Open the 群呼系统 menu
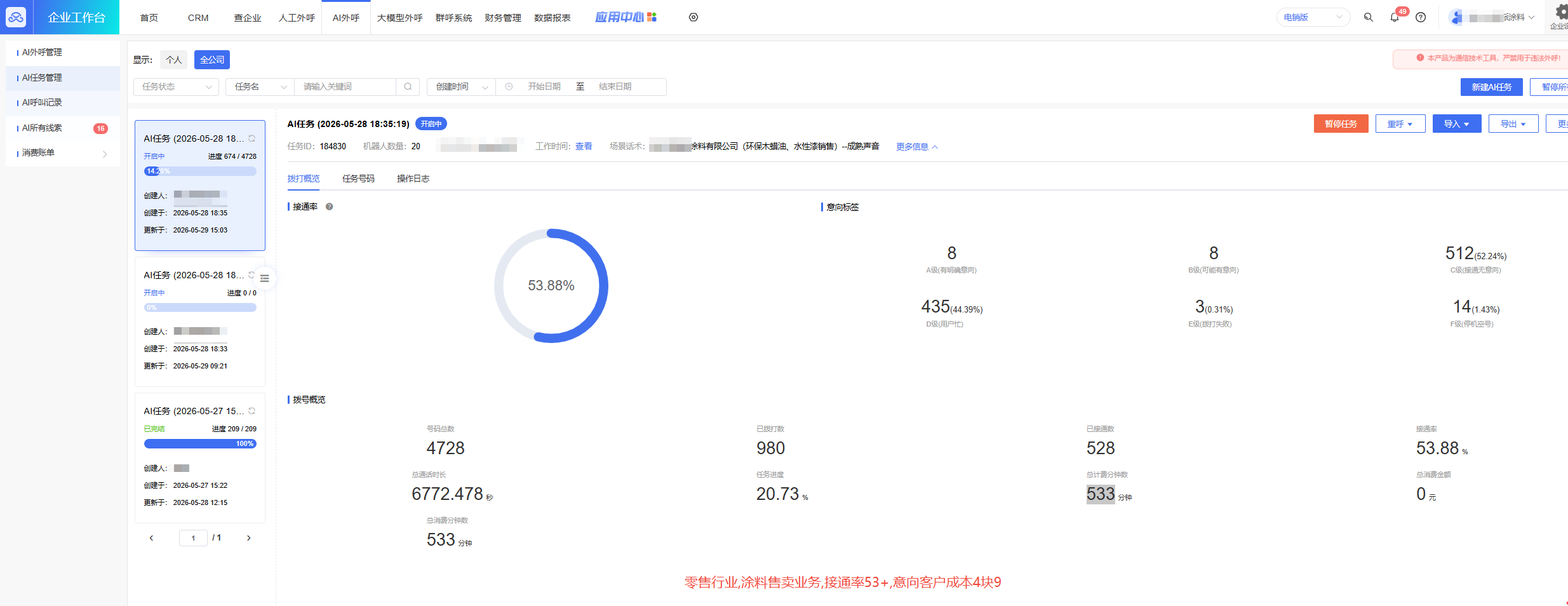 coord(453,18)
